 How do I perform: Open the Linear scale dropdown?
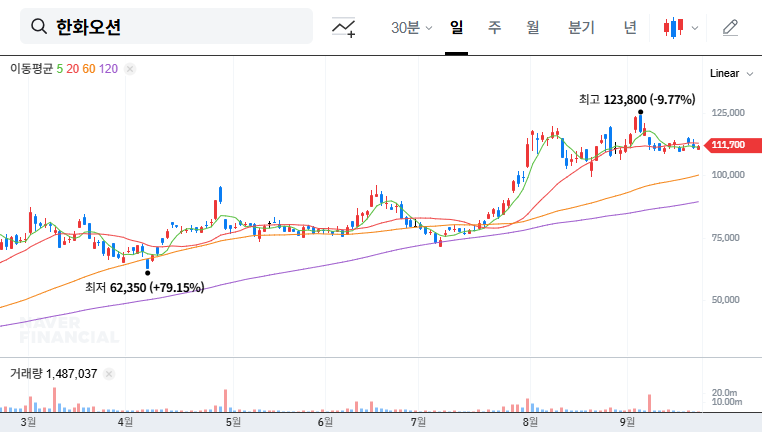pyautogui.click(x=731, y=73)
